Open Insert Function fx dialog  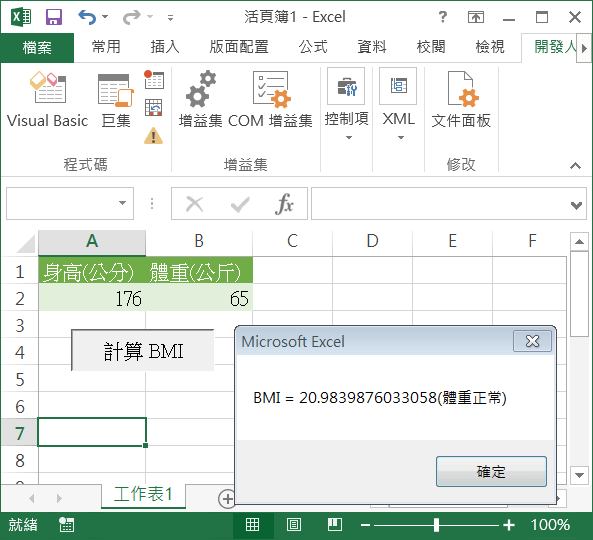pyautogui.click(x=284, y=204)
